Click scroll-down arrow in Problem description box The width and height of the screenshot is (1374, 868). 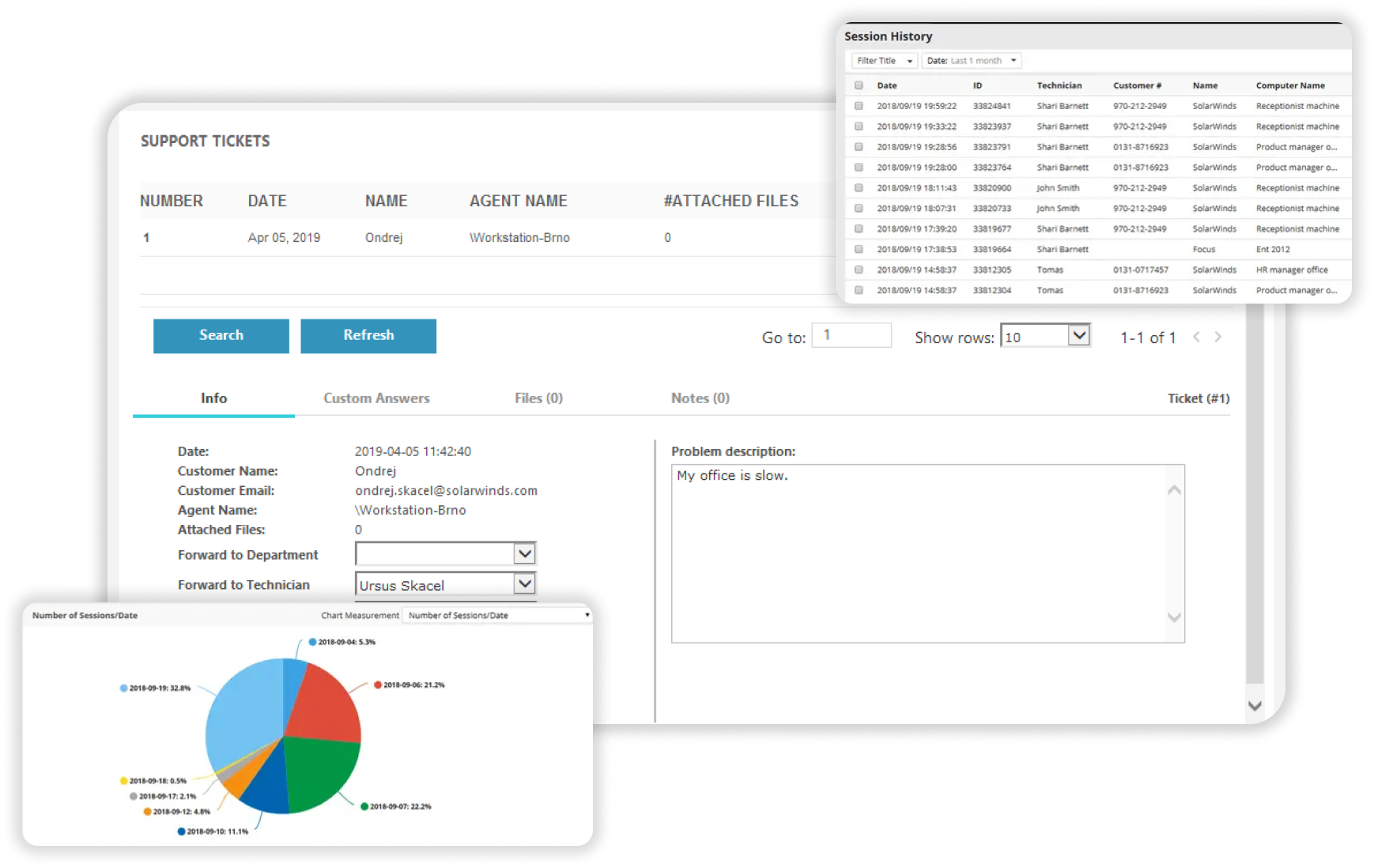coord(1174,617)
